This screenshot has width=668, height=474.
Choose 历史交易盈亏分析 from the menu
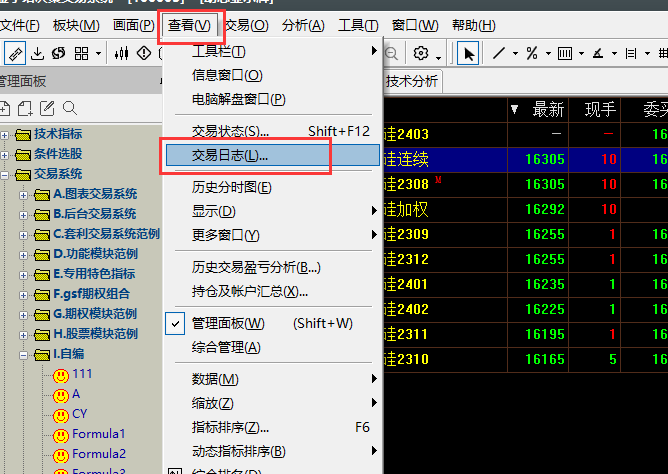[x=255, y=267]
